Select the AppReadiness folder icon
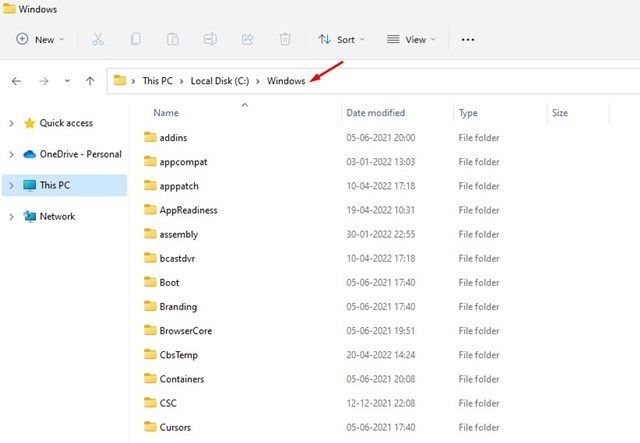 [x=150, y=209]
